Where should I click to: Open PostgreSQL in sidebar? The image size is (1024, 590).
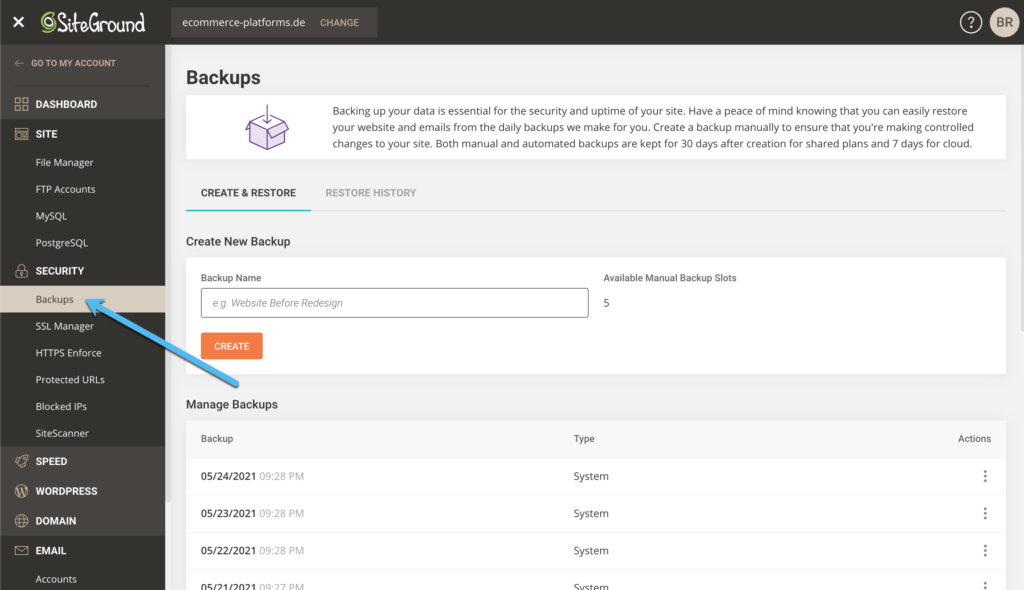[61, 242]
